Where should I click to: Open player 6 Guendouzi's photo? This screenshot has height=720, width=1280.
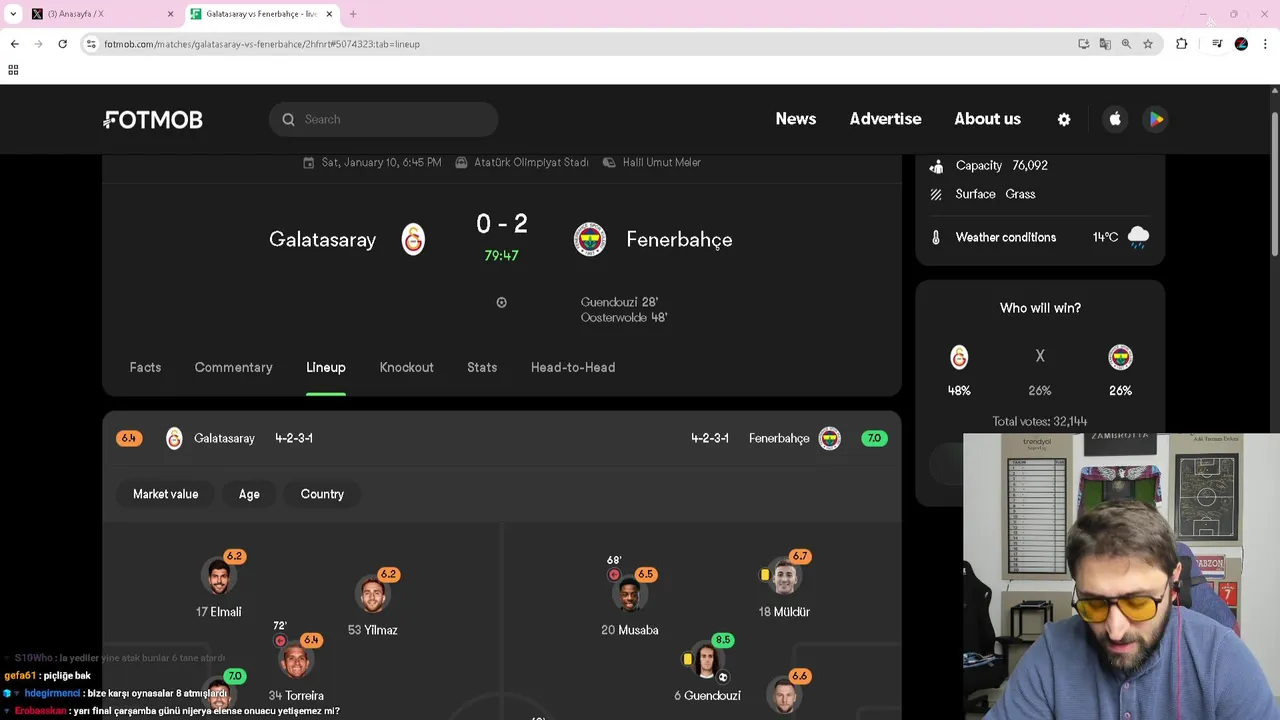click(707, 661)
